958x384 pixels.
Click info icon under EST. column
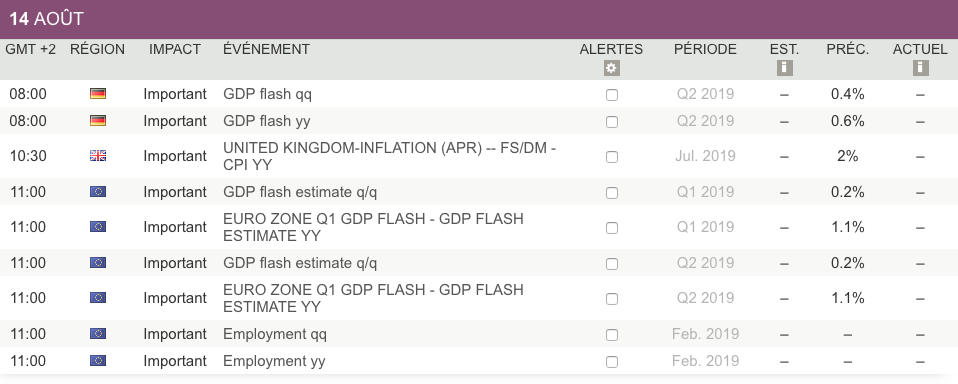[784, 68]
